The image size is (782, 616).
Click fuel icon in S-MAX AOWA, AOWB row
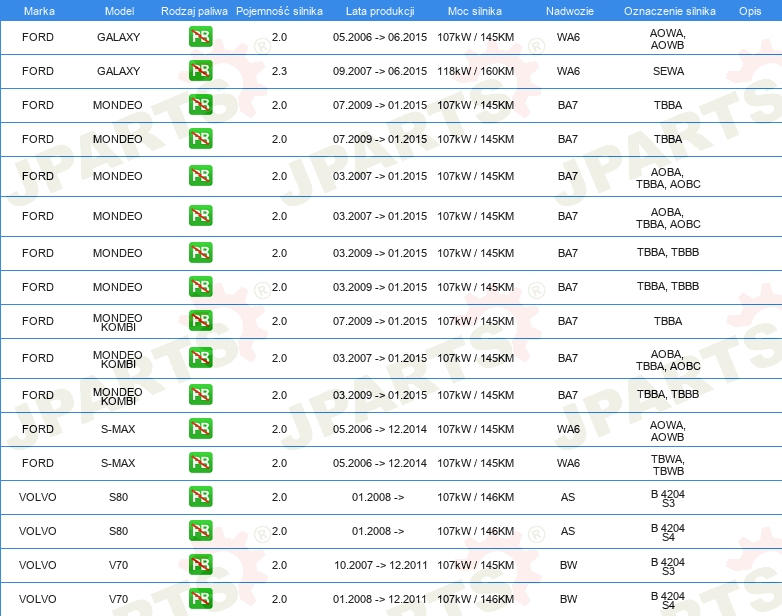(200, 428)
